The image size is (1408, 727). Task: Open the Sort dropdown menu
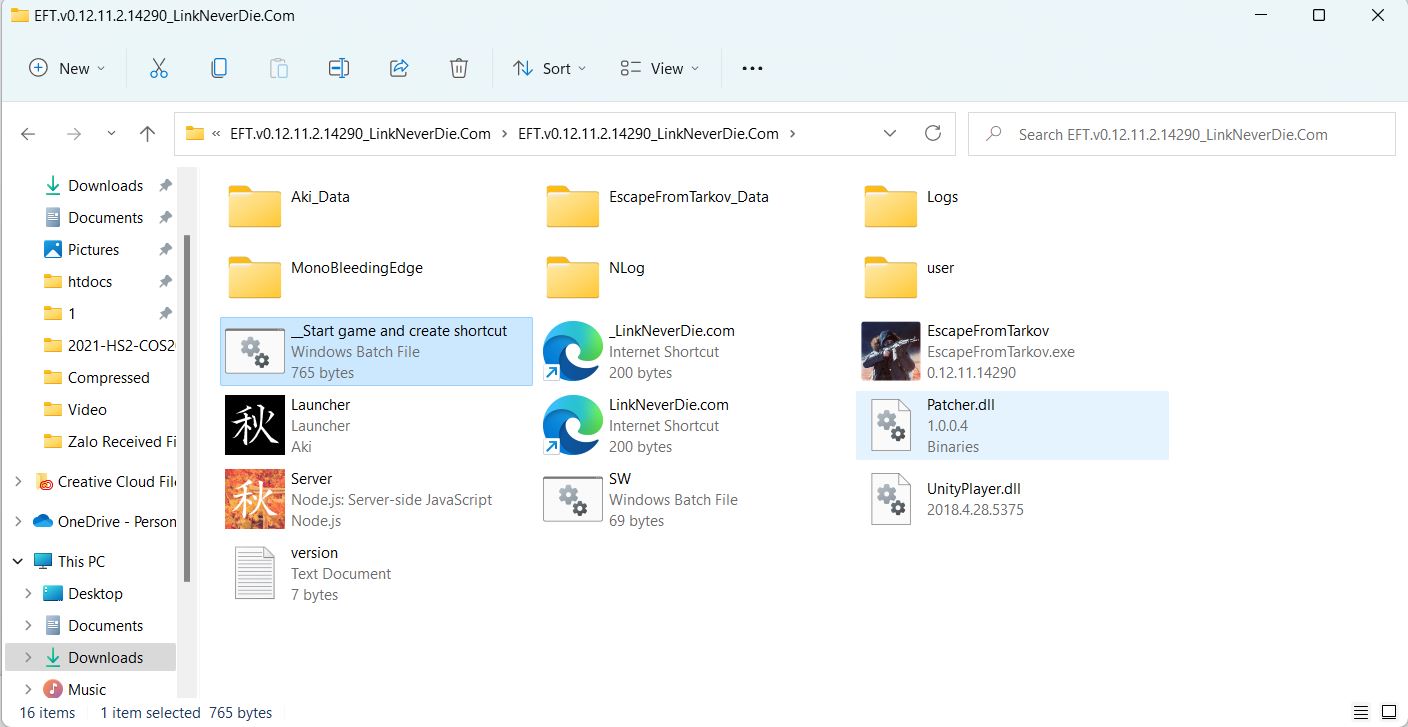pyautogui.click(x=549, y=68)
